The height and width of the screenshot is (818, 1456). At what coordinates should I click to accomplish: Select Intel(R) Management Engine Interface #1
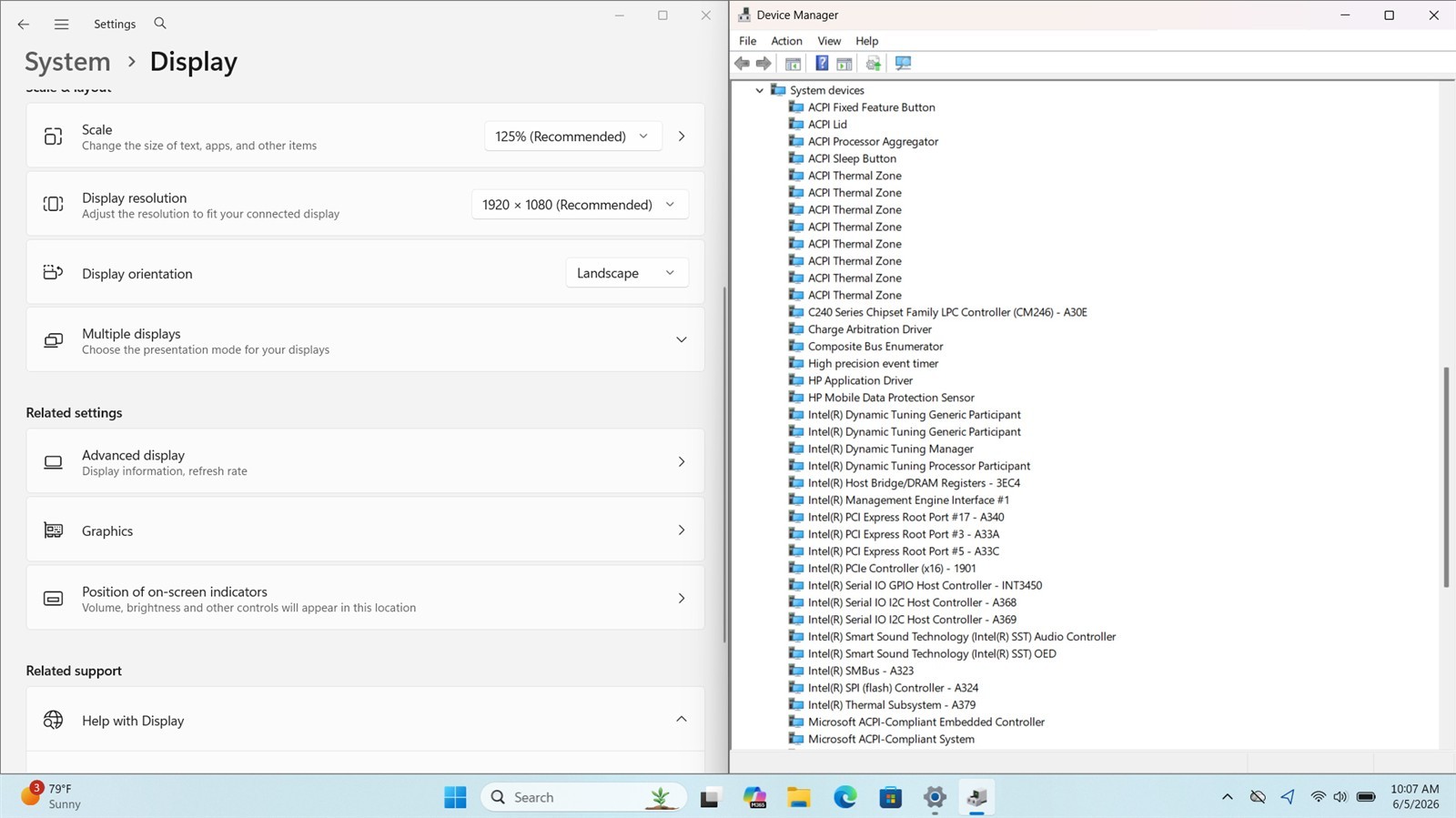pyautogui.click(x=908, y=500)
